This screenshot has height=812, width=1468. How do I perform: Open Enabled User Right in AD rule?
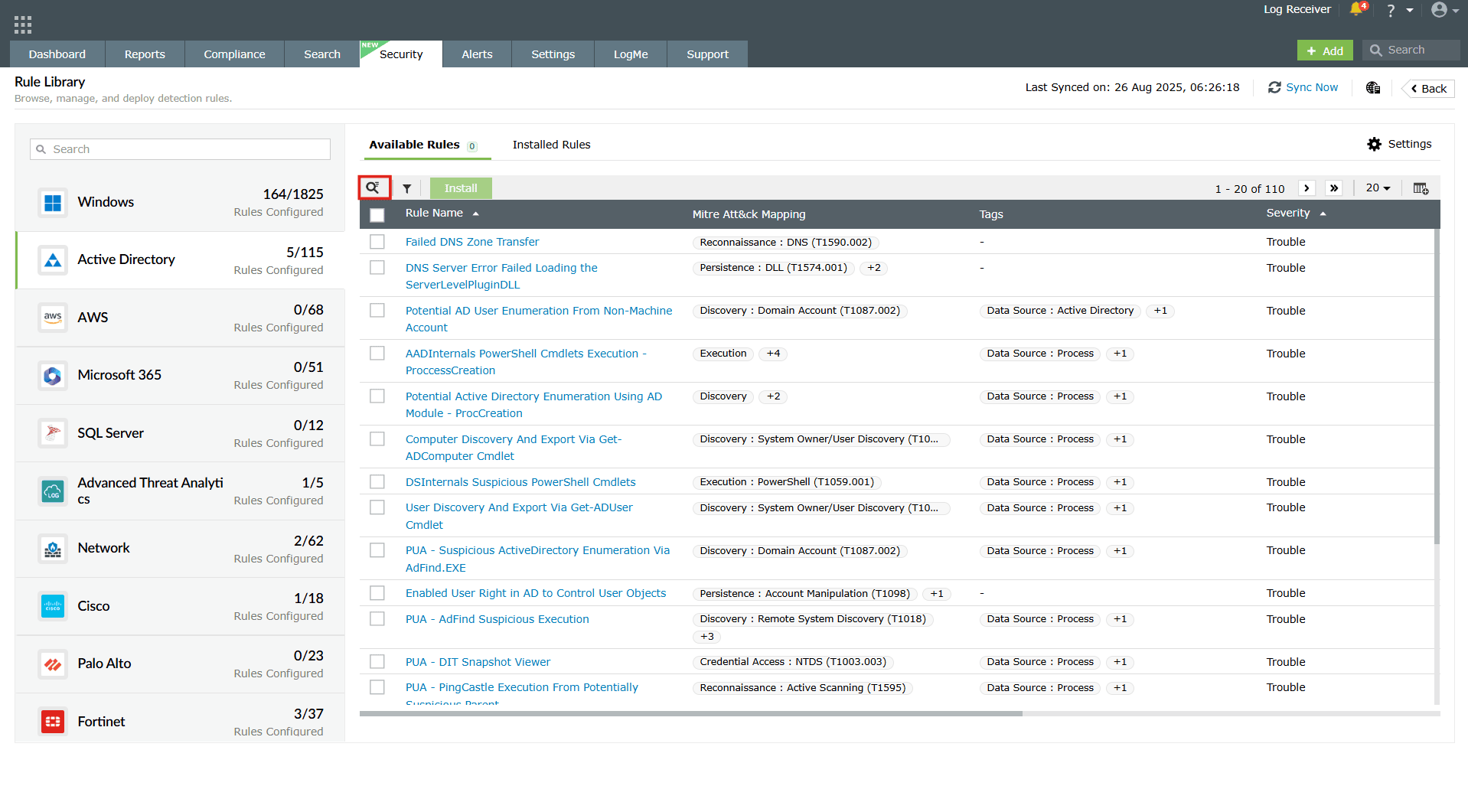click(536, 593)
